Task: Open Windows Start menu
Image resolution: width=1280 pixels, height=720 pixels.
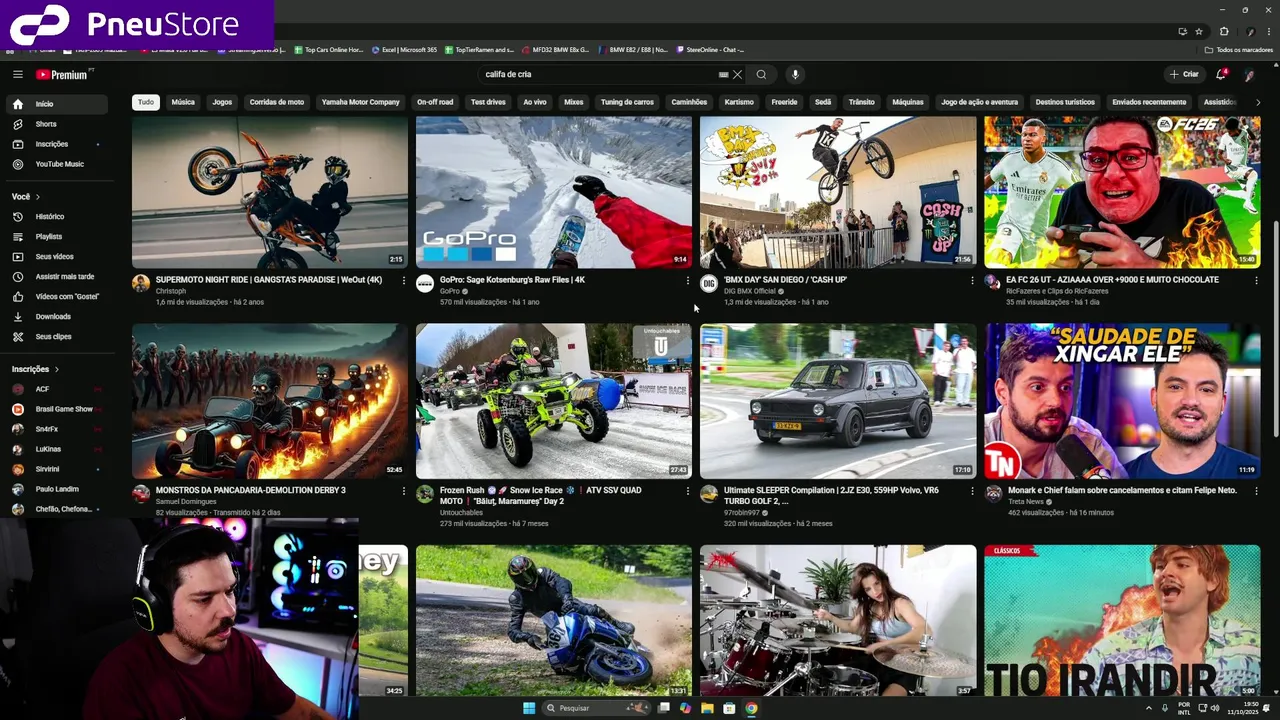Action: [529, 708]
